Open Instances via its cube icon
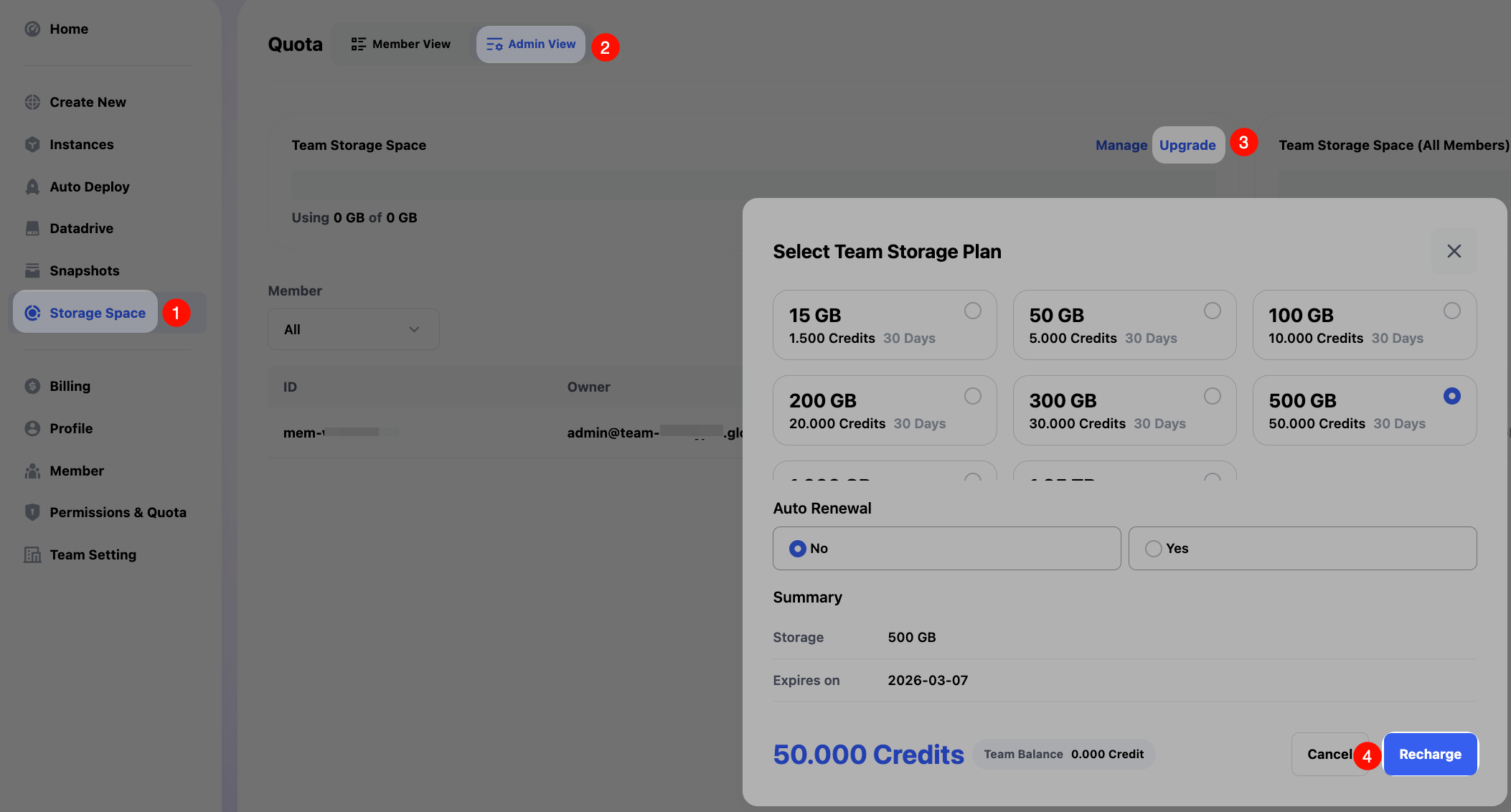 [32, 144]
